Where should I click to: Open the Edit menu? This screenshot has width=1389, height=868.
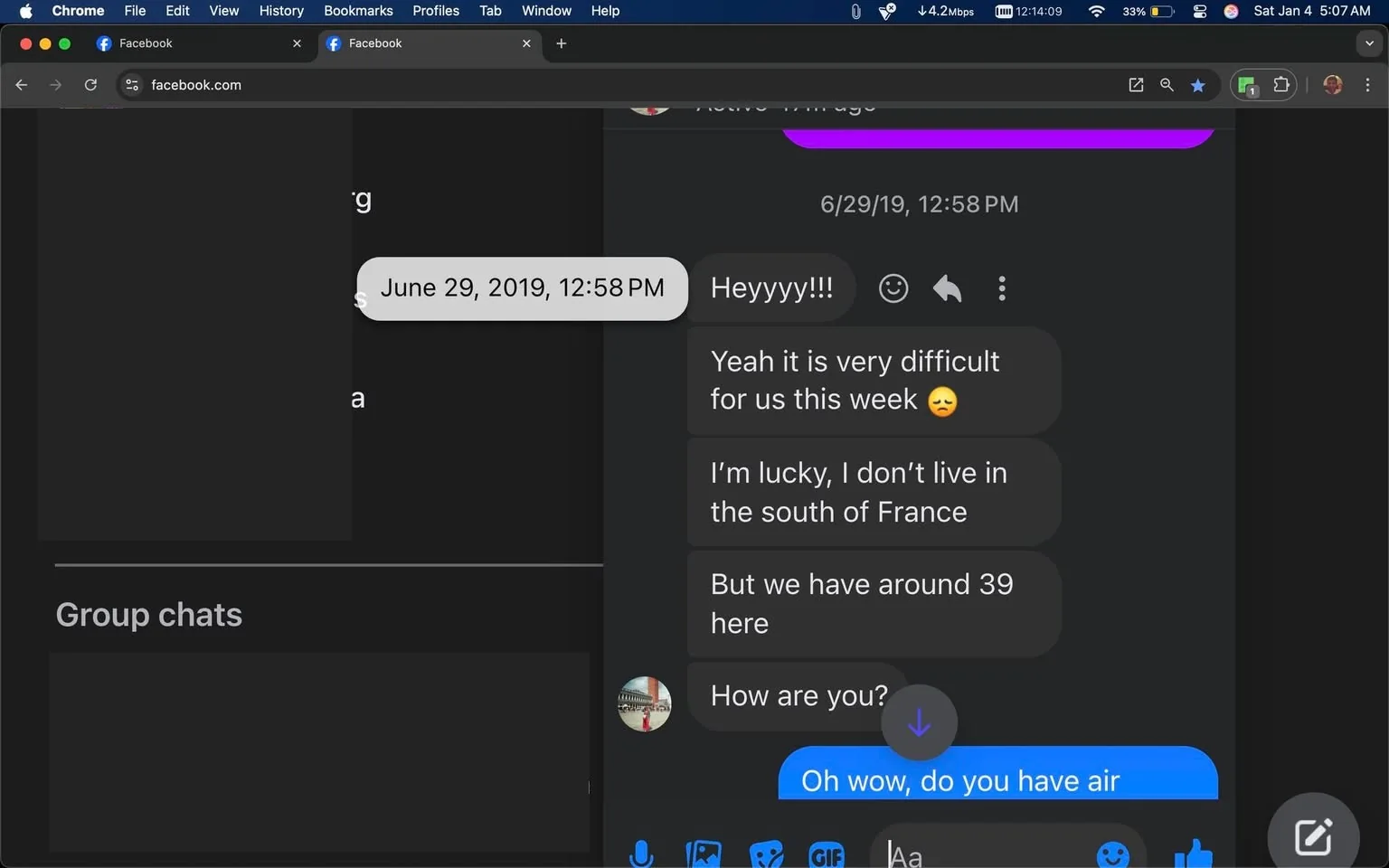[x=177, y=11]
